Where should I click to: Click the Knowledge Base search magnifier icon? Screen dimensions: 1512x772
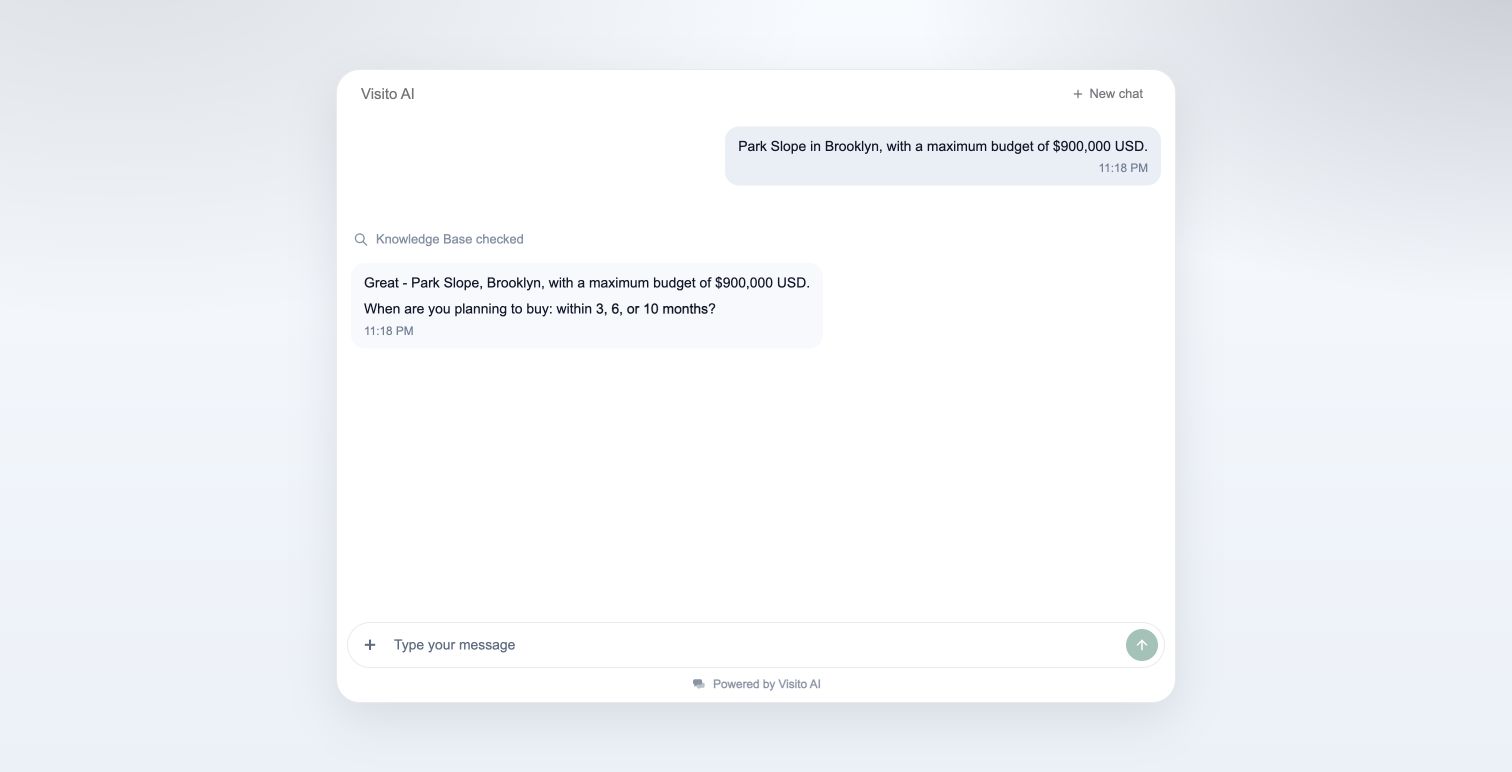(361, 239)
